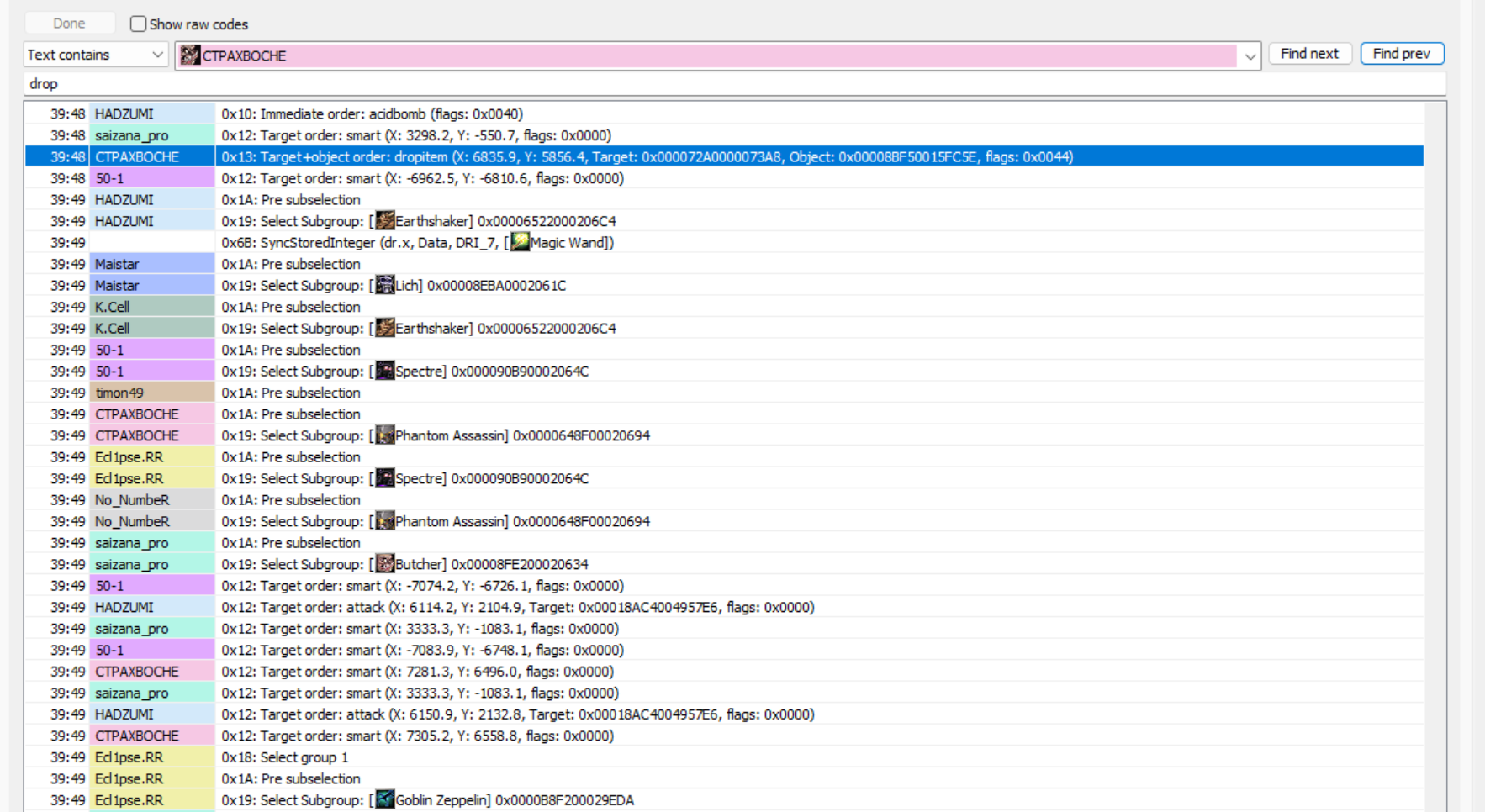Click the Done button

click(x=69, y=24)
